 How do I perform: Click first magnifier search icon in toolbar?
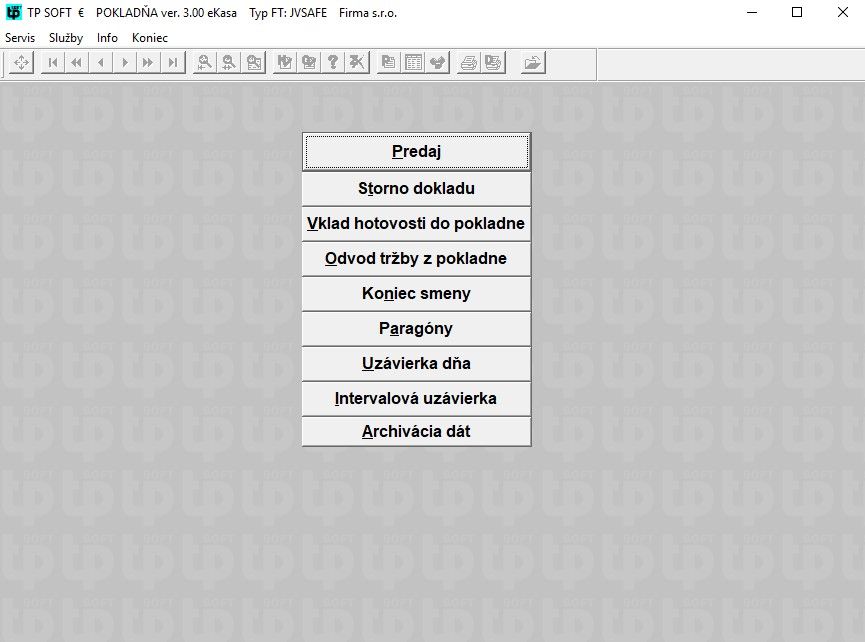pos(205,62)
